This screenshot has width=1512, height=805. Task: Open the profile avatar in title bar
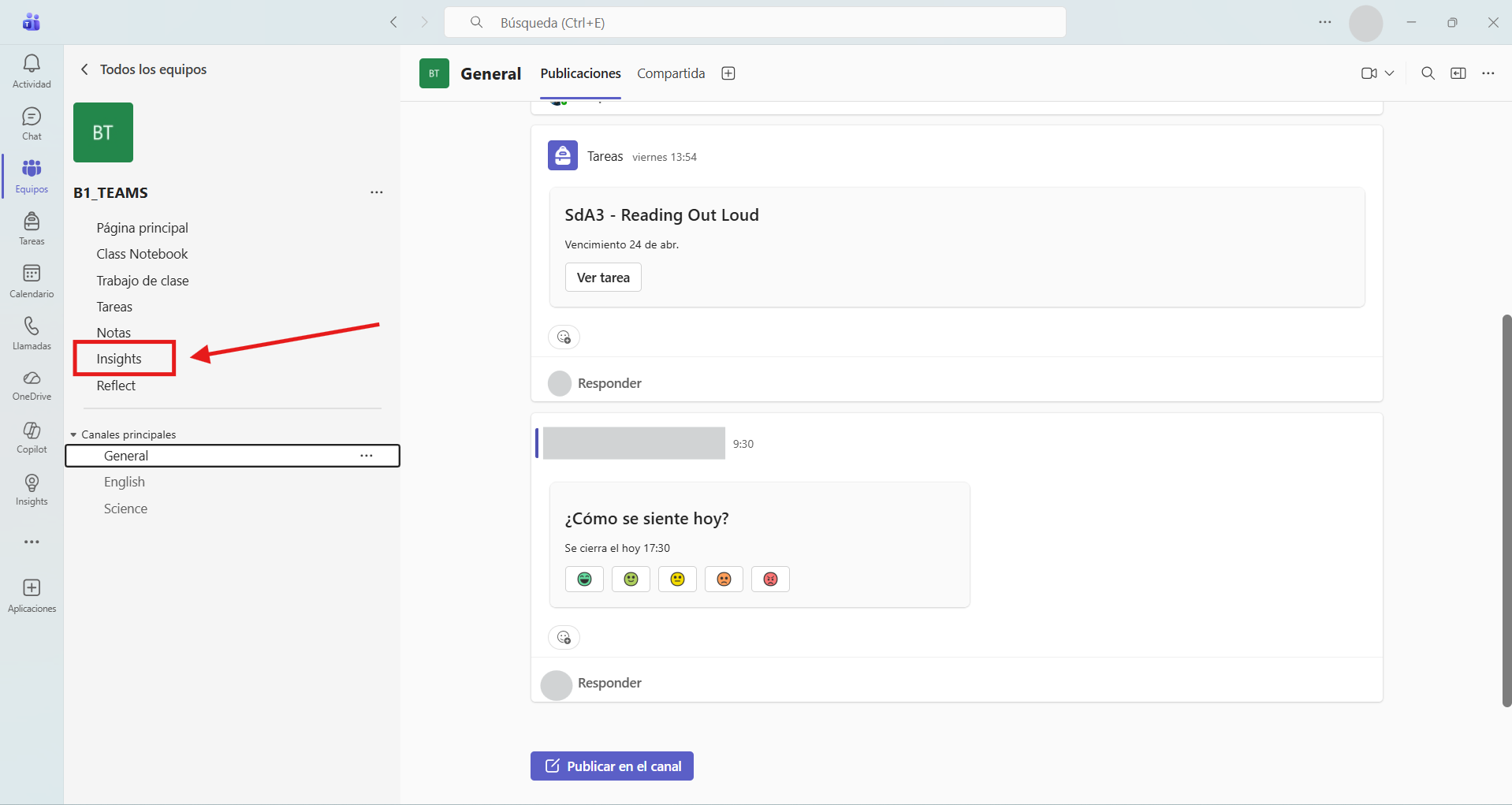point(1365,23)
